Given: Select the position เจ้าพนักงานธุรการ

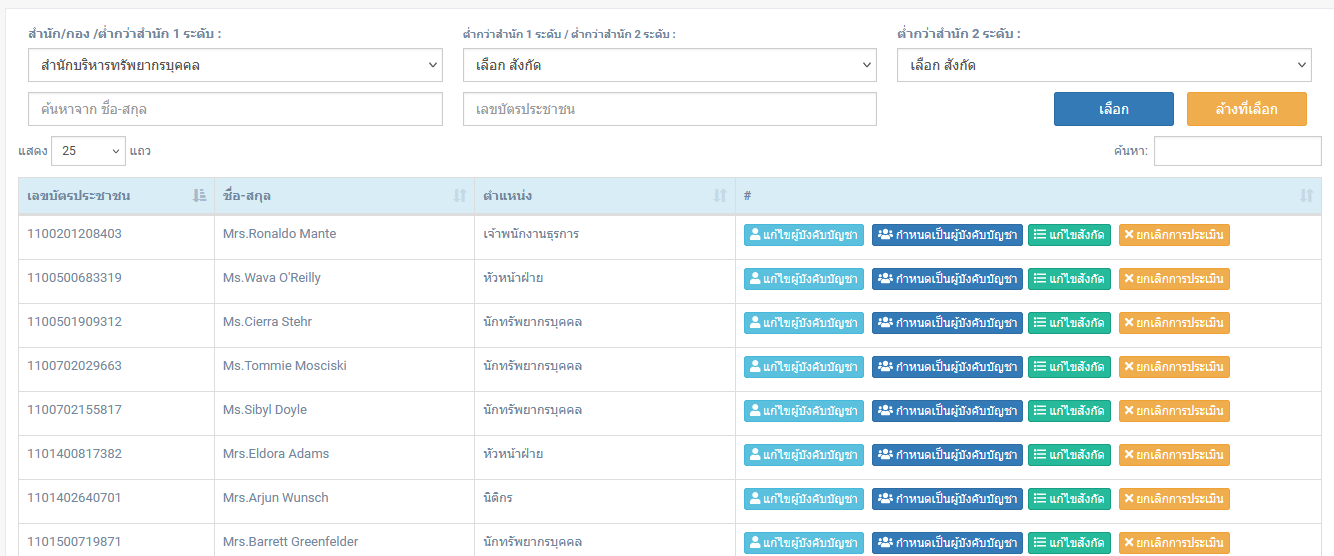Looking at the screenshot, I should 531,234.
